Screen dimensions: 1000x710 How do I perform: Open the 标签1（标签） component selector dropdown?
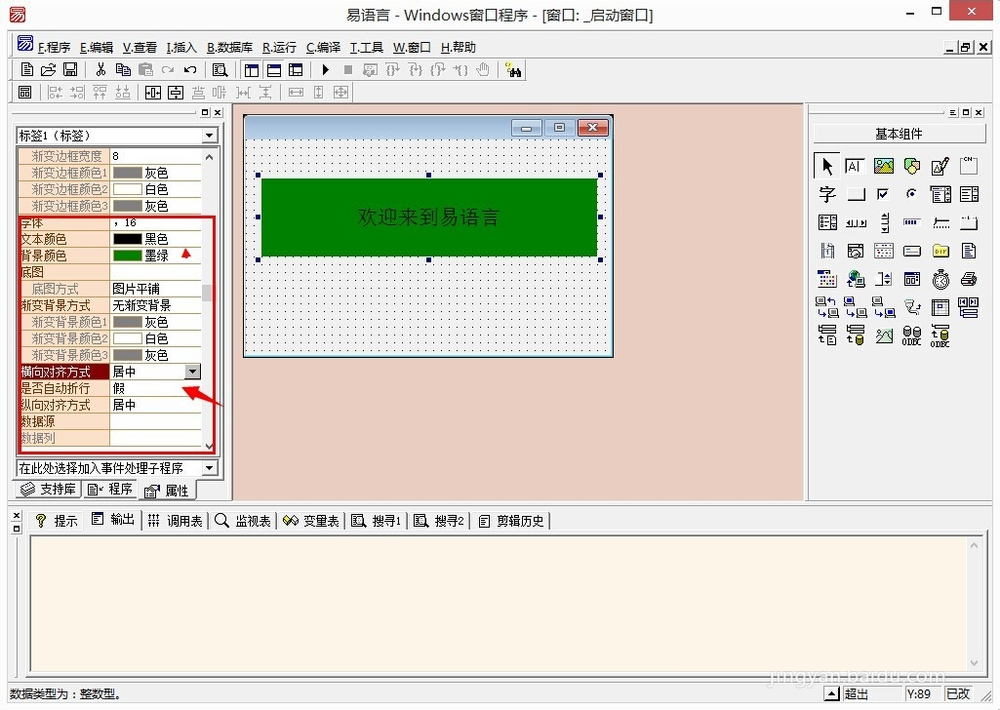(x=209, y=135)
